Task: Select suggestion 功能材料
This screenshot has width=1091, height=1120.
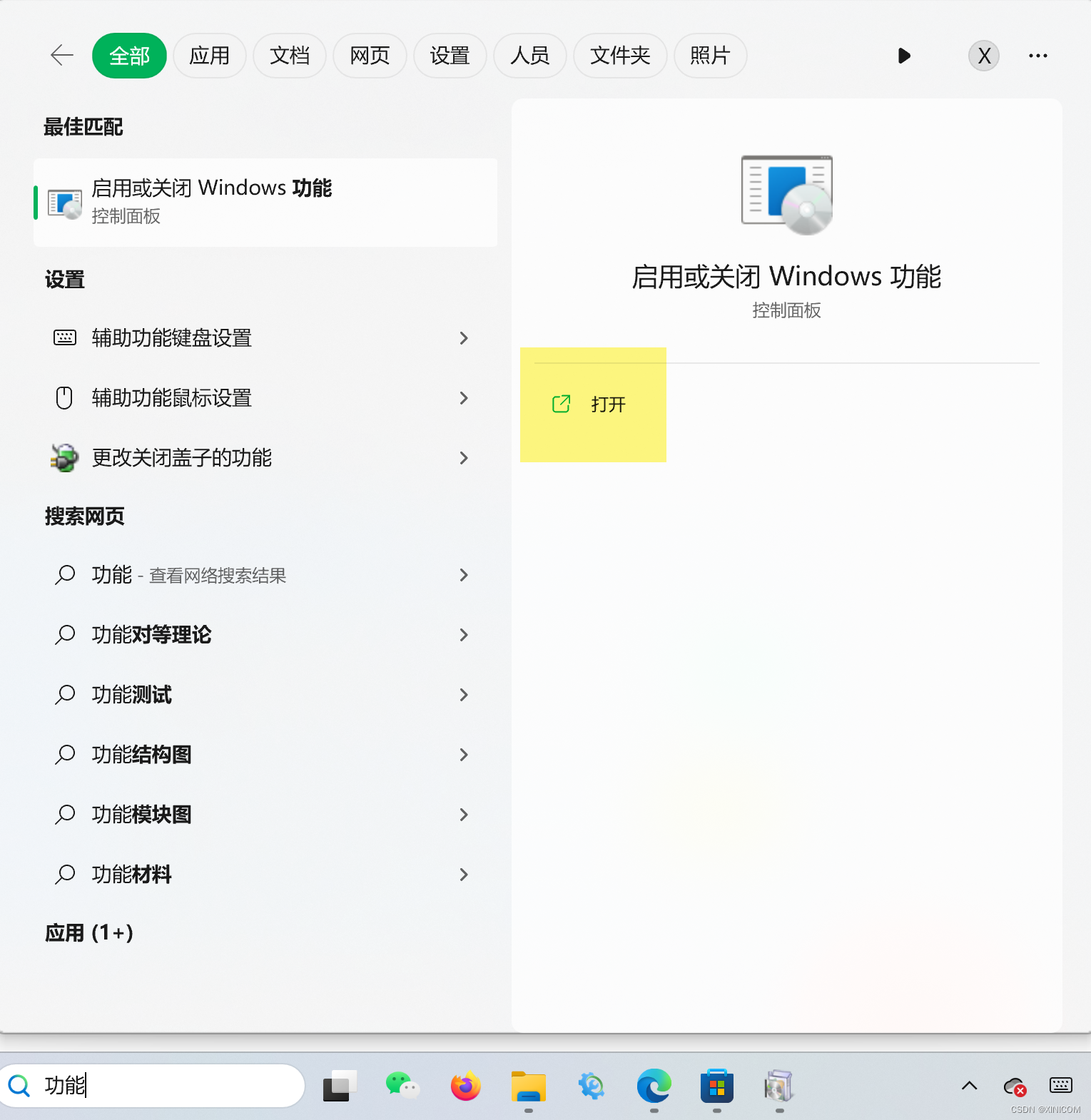Action: click(x=265, y=875)
